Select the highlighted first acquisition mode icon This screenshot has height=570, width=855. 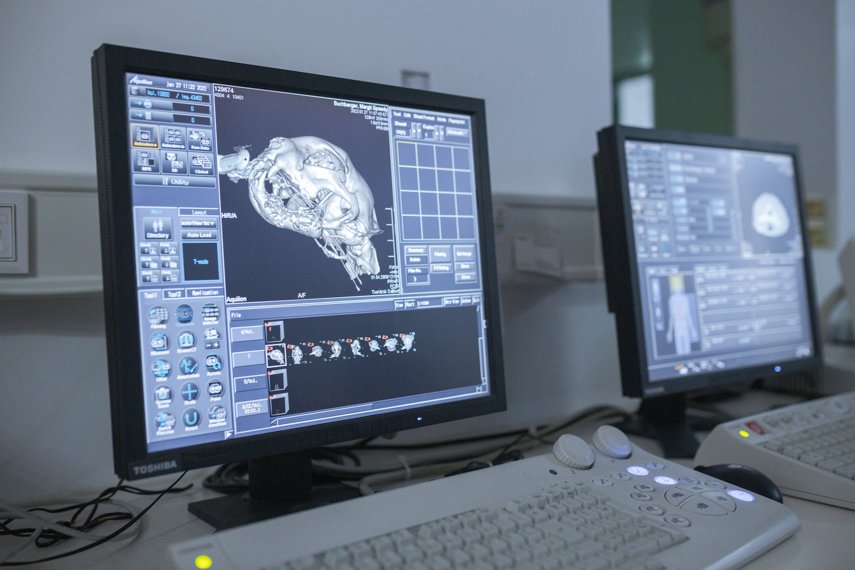click(144, 136)
